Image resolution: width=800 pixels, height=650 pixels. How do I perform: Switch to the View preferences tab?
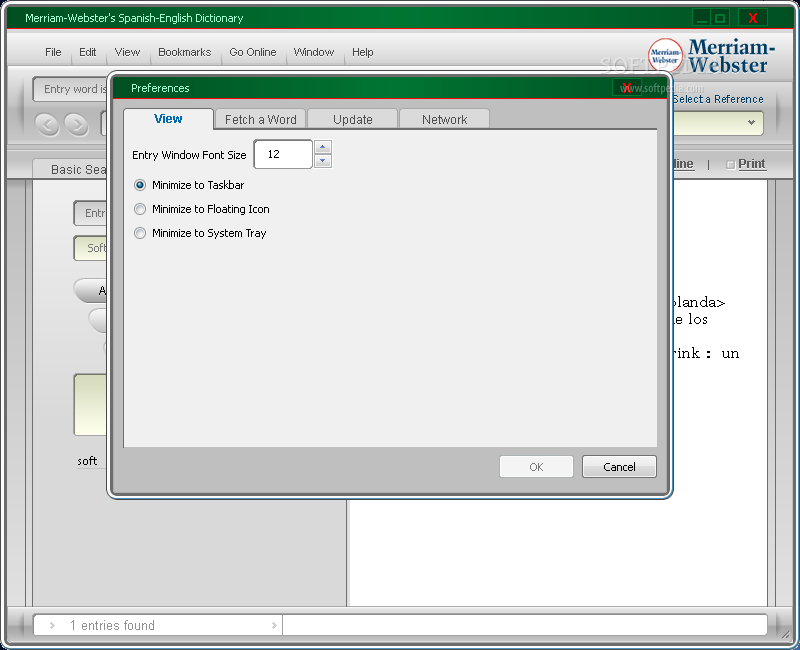168,119
